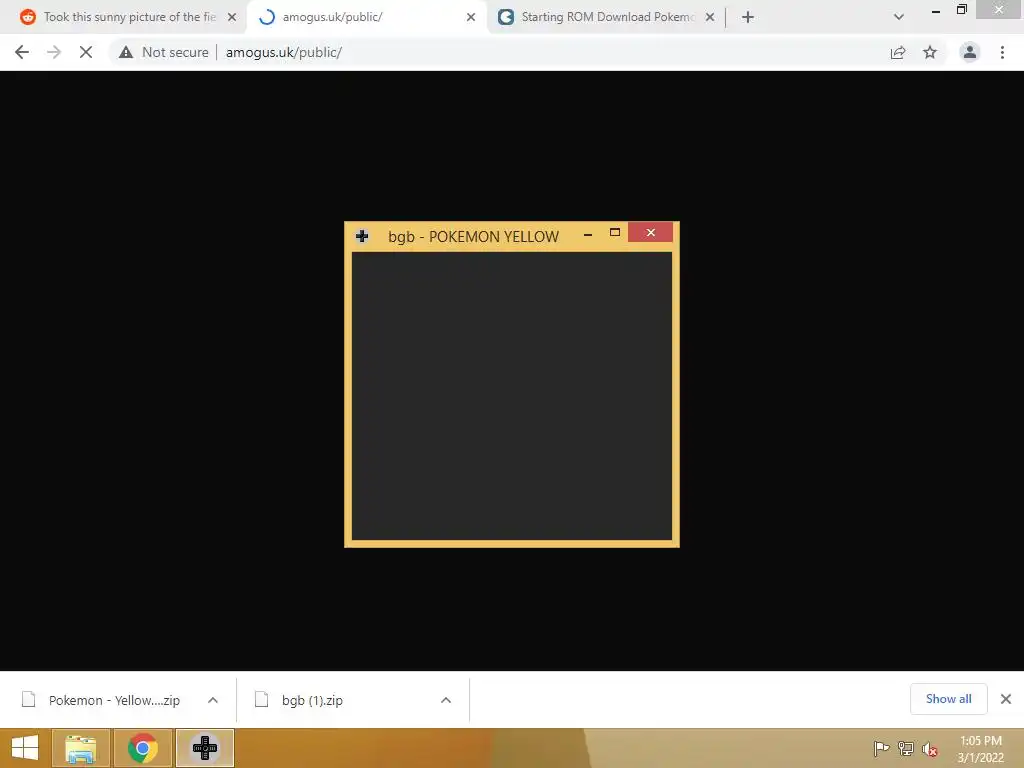Switch to the amogus.uk/public/ tab
The image size is (1024, 768).
pos(366,17)
